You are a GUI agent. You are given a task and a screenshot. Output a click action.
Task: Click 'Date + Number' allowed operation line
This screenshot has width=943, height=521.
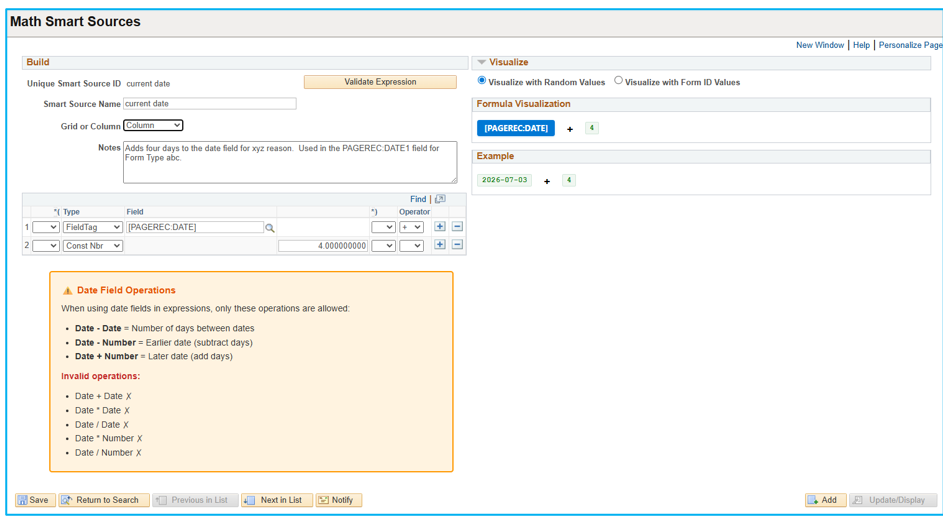[x=154, y=356]
